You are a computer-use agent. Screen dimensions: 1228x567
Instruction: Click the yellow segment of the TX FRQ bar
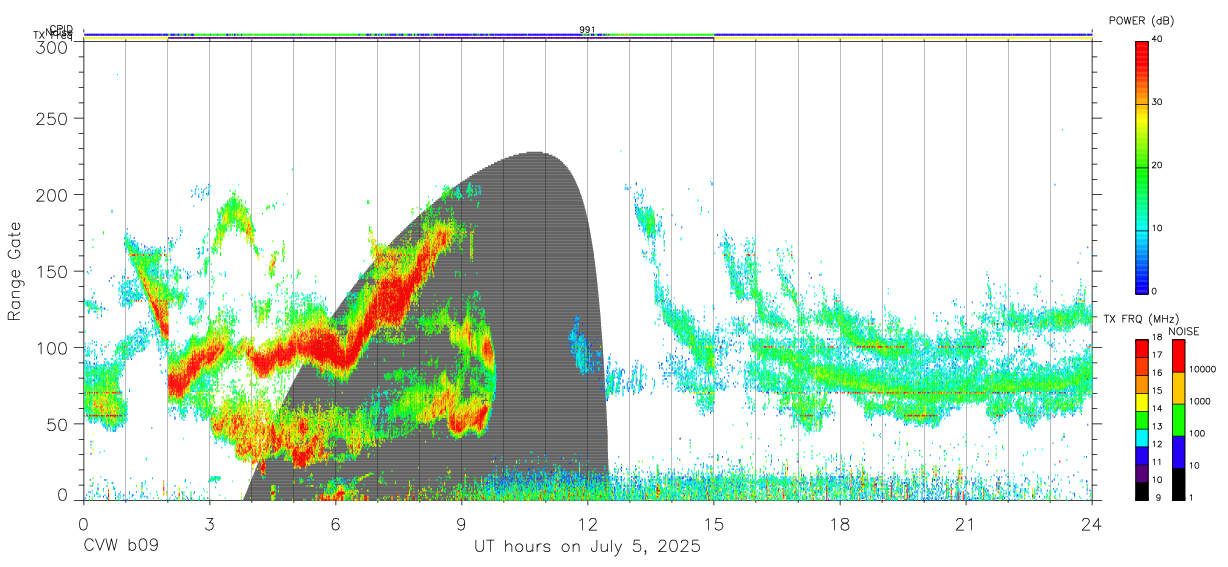(x=1142, y=402)
